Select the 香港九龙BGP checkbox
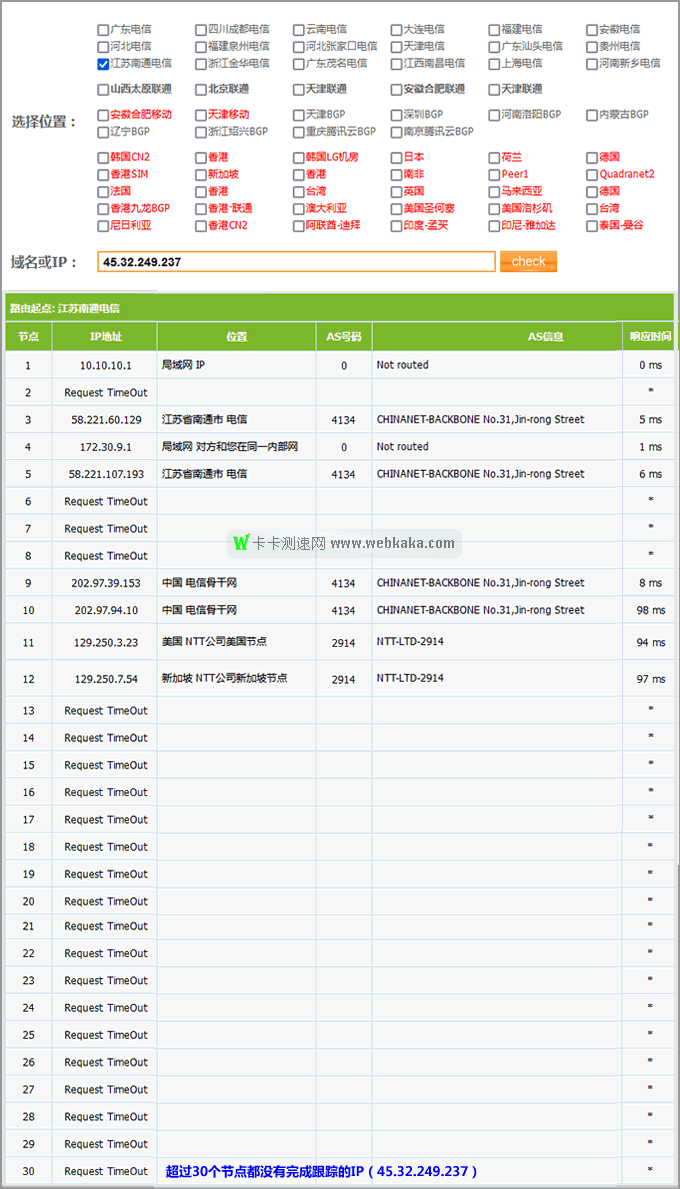Screen dimensions: 680x1189 click(x=103, y=209)
